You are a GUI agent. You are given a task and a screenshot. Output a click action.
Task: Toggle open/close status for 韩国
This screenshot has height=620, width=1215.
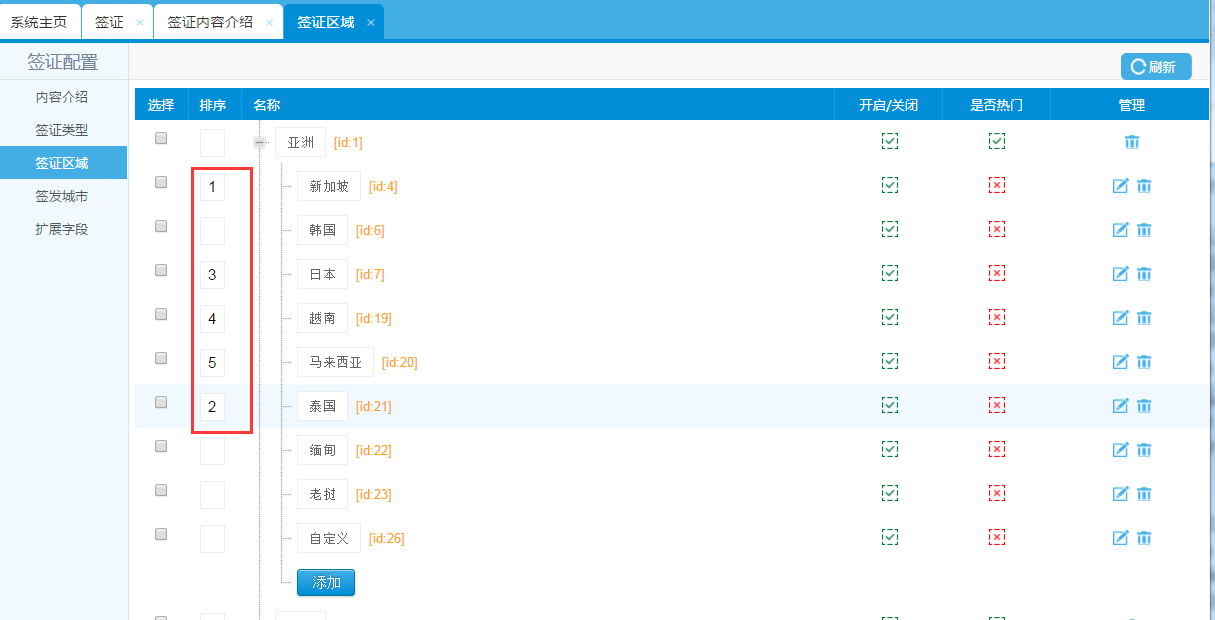pyautogui.click(x=890, y=229)
